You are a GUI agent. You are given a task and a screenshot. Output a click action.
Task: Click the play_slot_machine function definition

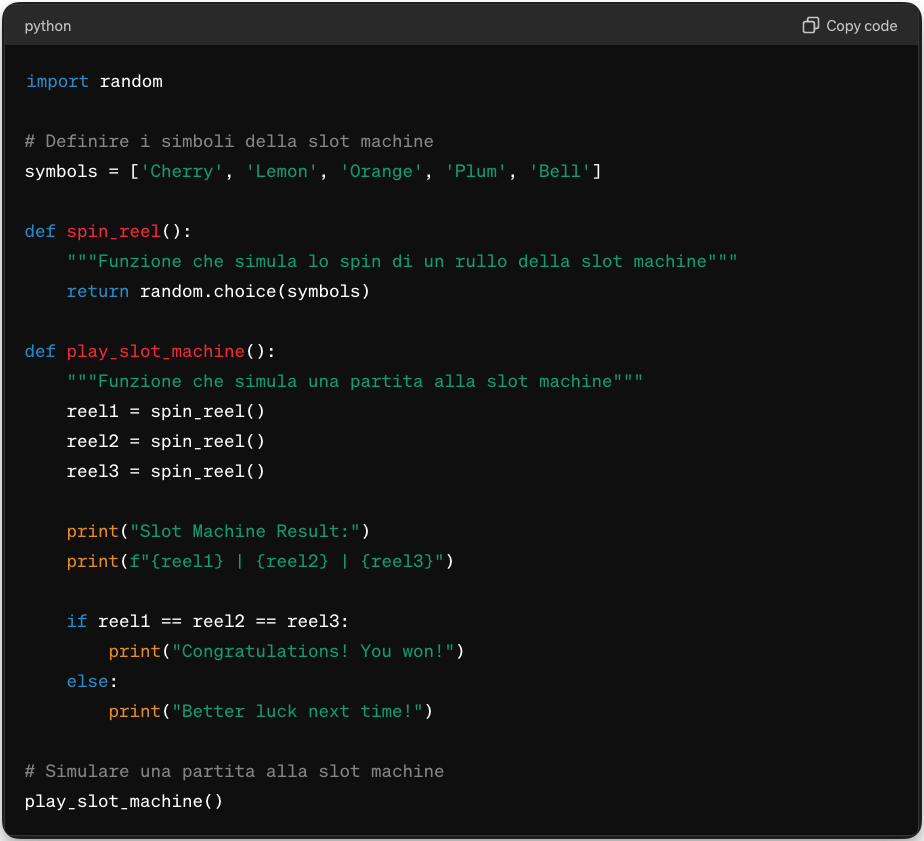click(x=155, y=351)
